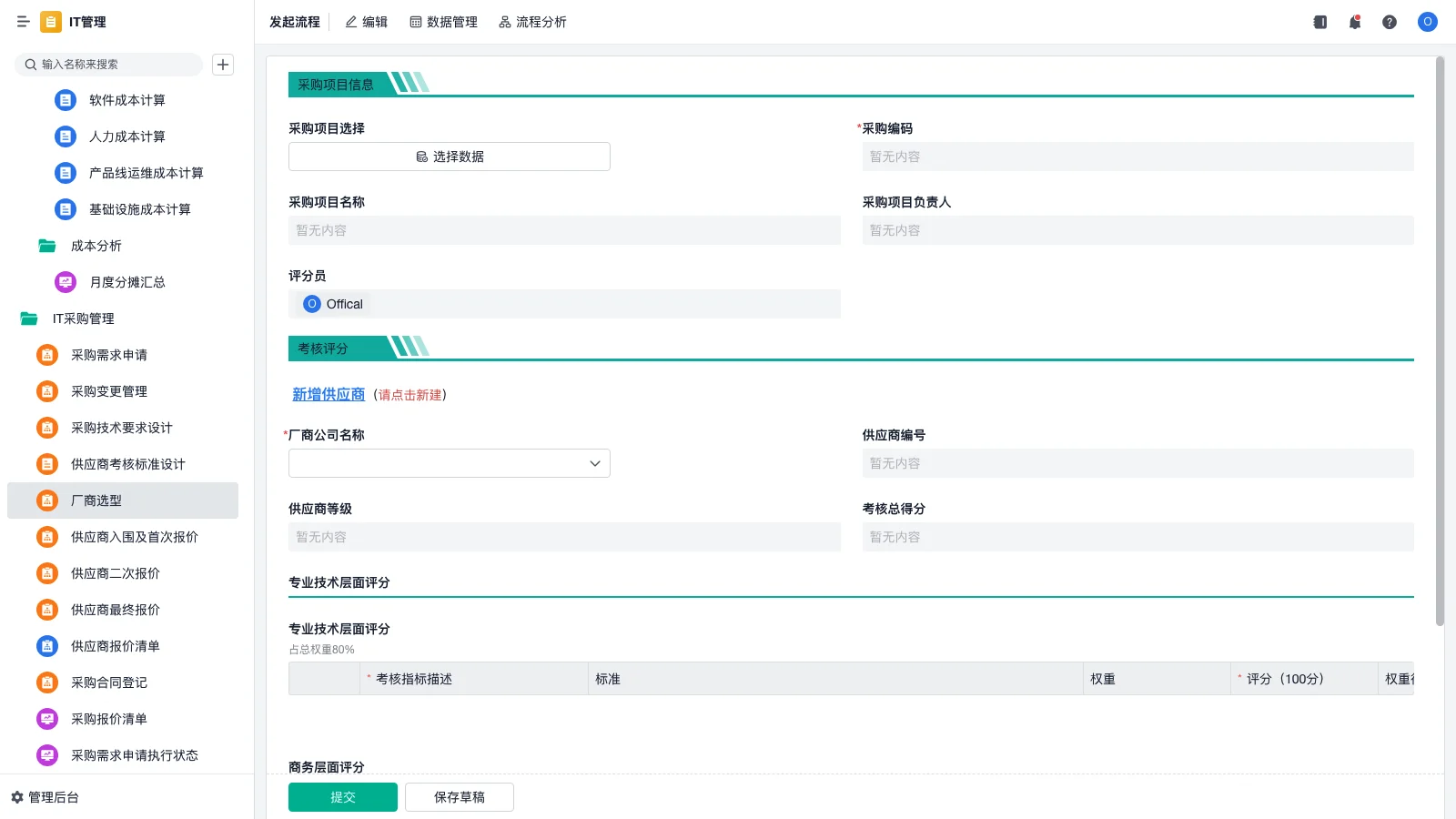The width and height of the screenshot is (1456, 819).
Task: Click the notification bell icon
Action: (1354, 22)
